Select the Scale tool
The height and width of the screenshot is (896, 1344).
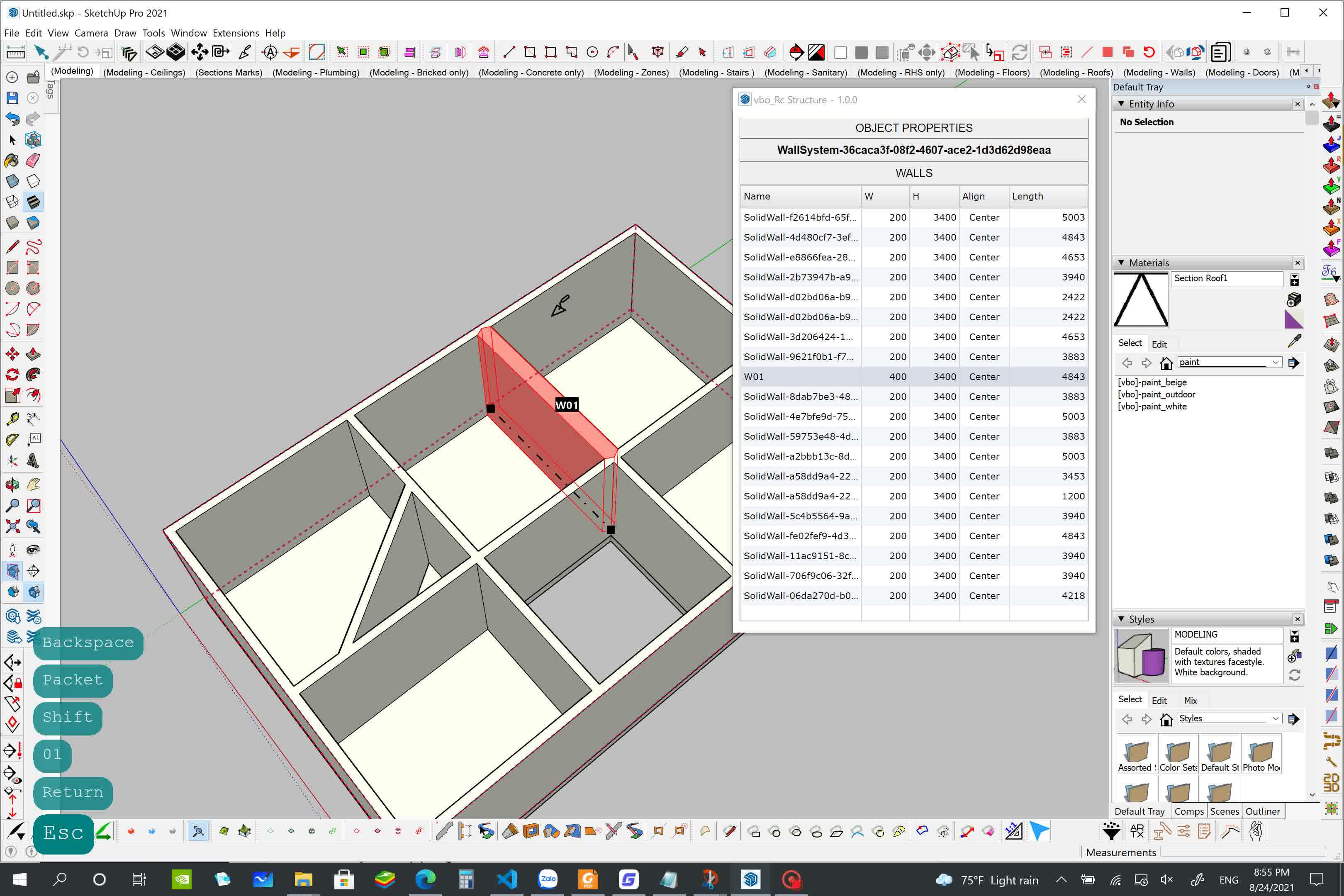pos(12,395)
